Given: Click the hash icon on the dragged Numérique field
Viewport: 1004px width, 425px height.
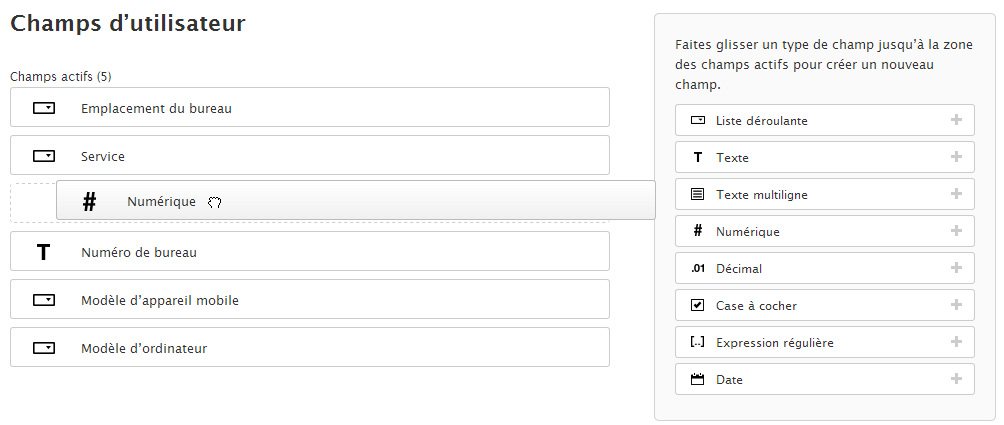Looking at the screenshot, I should tap(89, 202).
